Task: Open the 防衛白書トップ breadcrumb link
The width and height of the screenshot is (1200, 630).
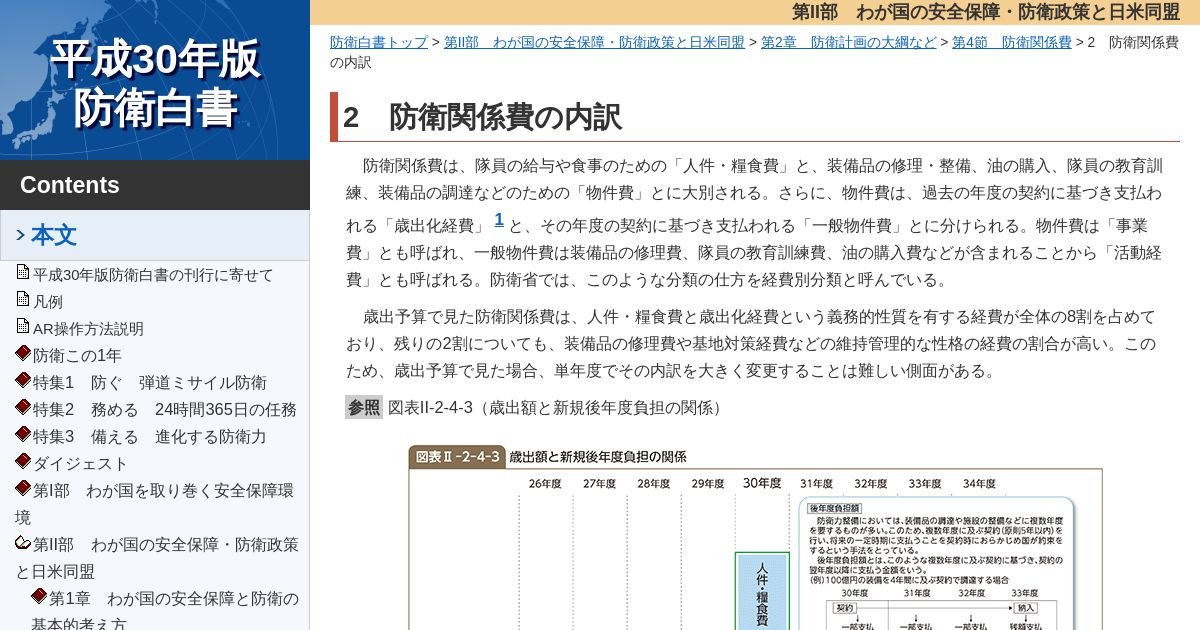Action: [379, 42]
